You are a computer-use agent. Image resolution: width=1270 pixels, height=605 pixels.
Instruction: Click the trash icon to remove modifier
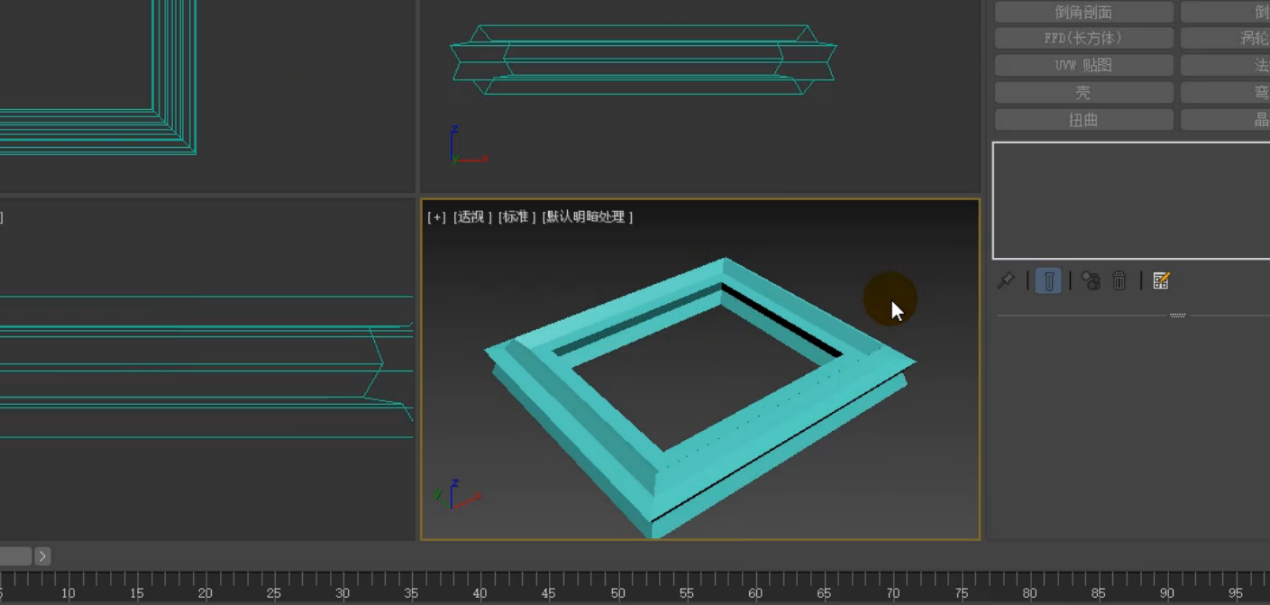1120,281
